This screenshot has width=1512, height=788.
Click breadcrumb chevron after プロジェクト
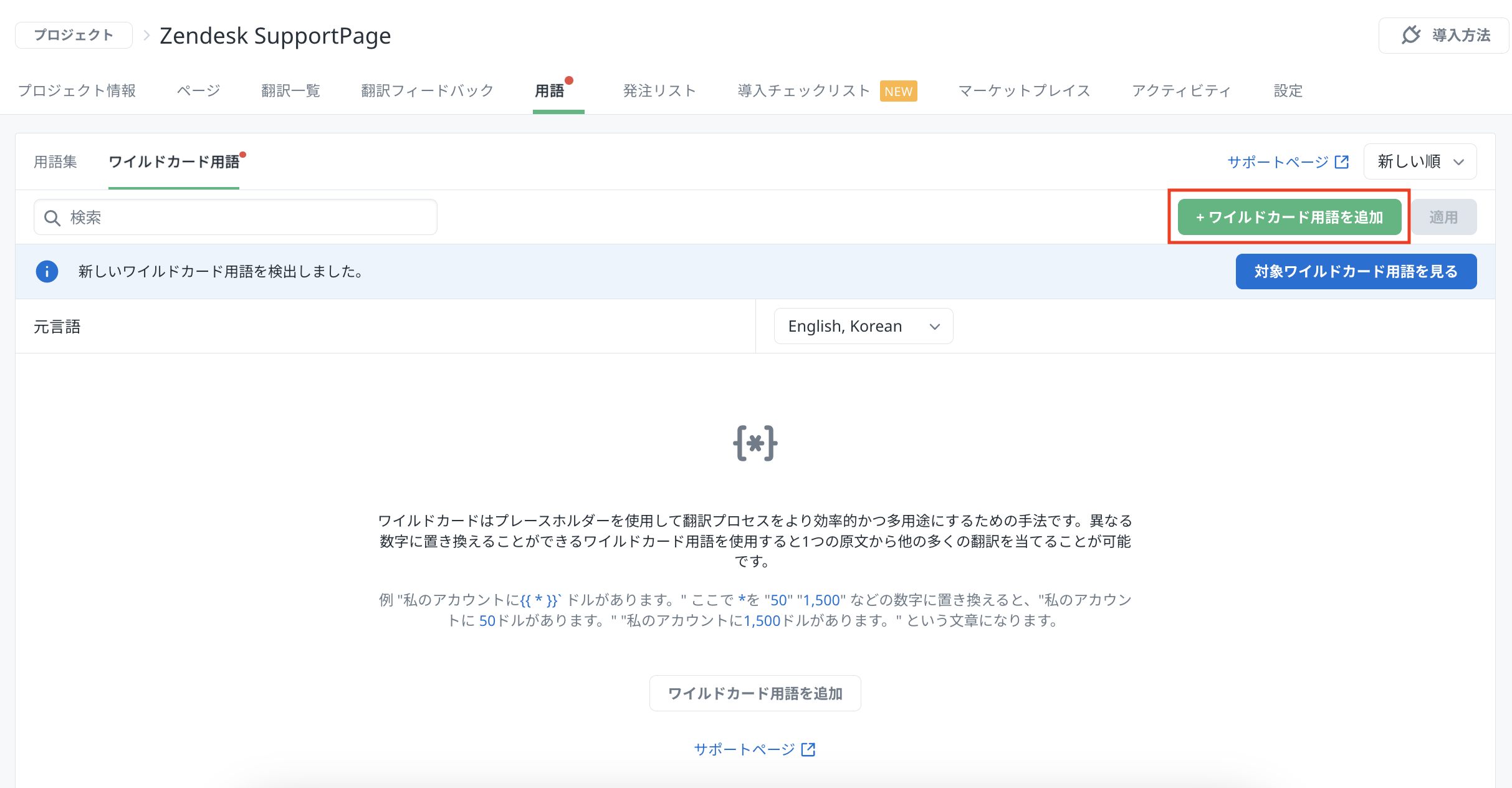tap(146, 35)
